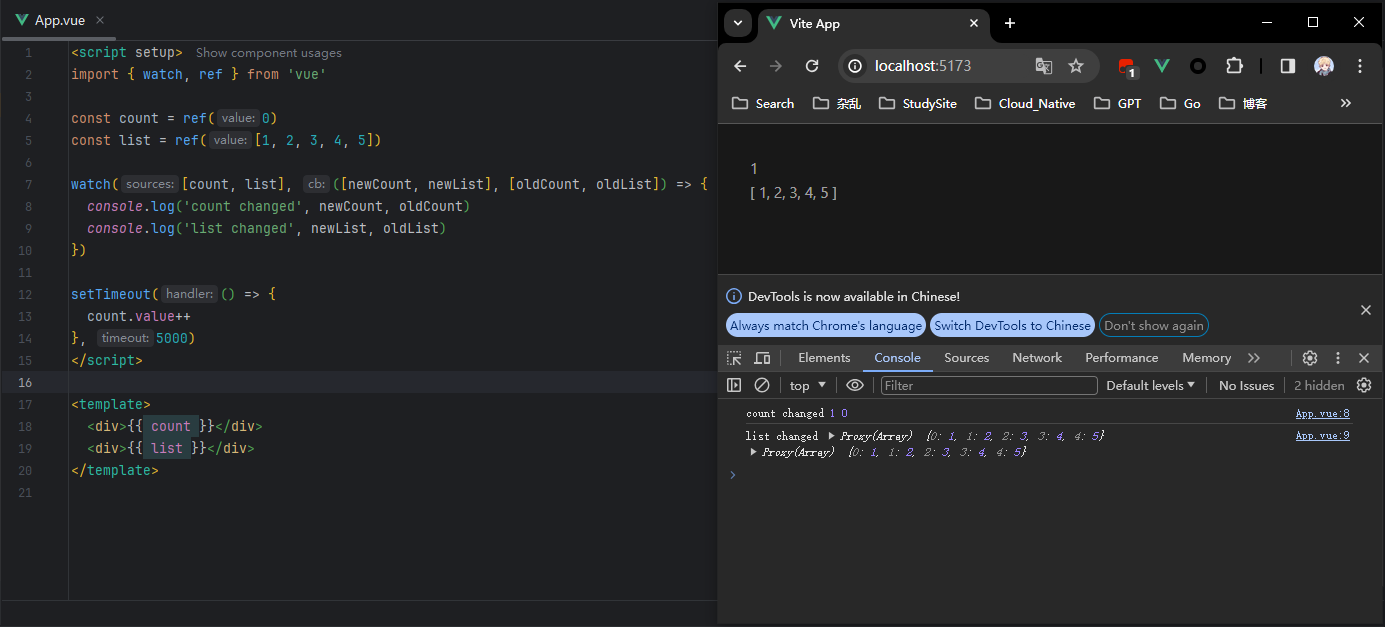
Task: Click line number 16 in editor gutter
Action: click(27, 382)
